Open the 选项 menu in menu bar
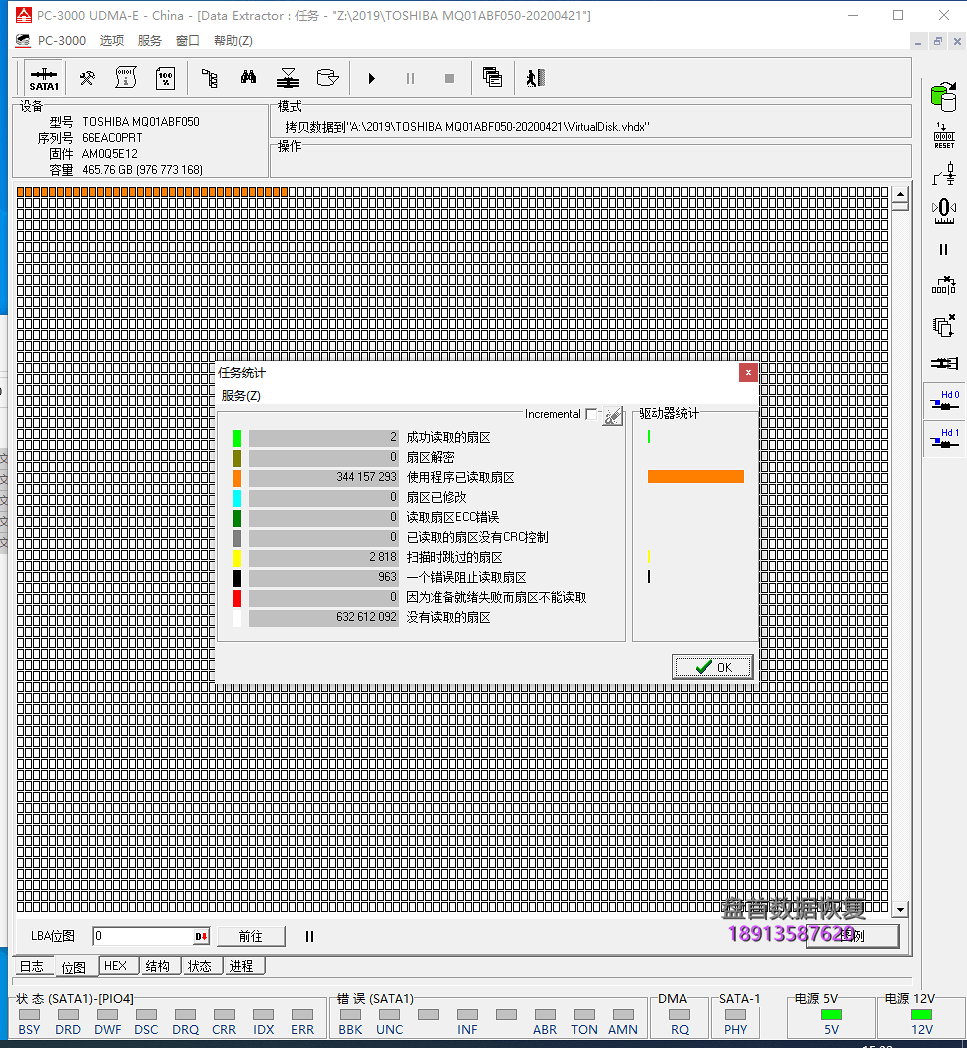The width and height of the screenshot is (967, 1048). coord(112,41)
